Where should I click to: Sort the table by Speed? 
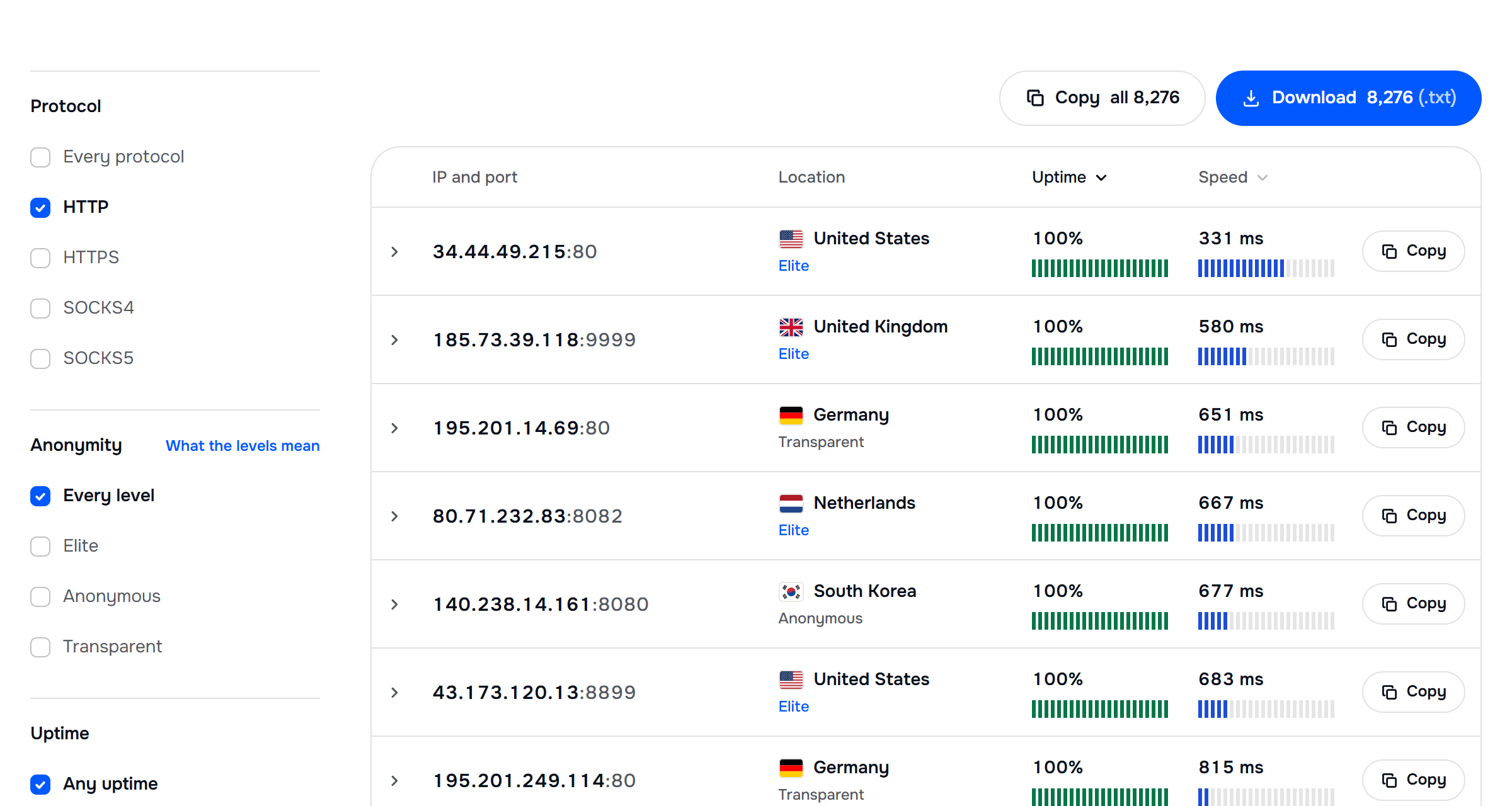click(1232, 177)
